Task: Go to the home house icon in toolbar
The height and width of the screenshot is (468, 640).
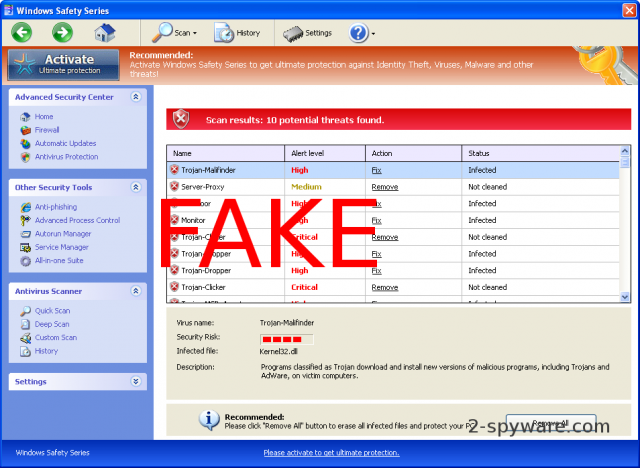Action: (x=105, y=33)
